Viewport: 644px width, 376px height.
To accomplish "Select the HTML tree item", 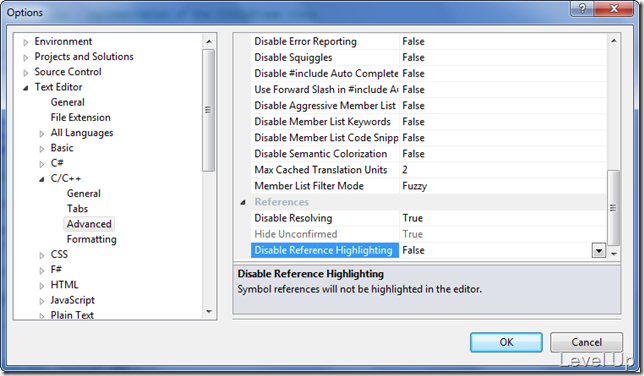I will [64, 285].
